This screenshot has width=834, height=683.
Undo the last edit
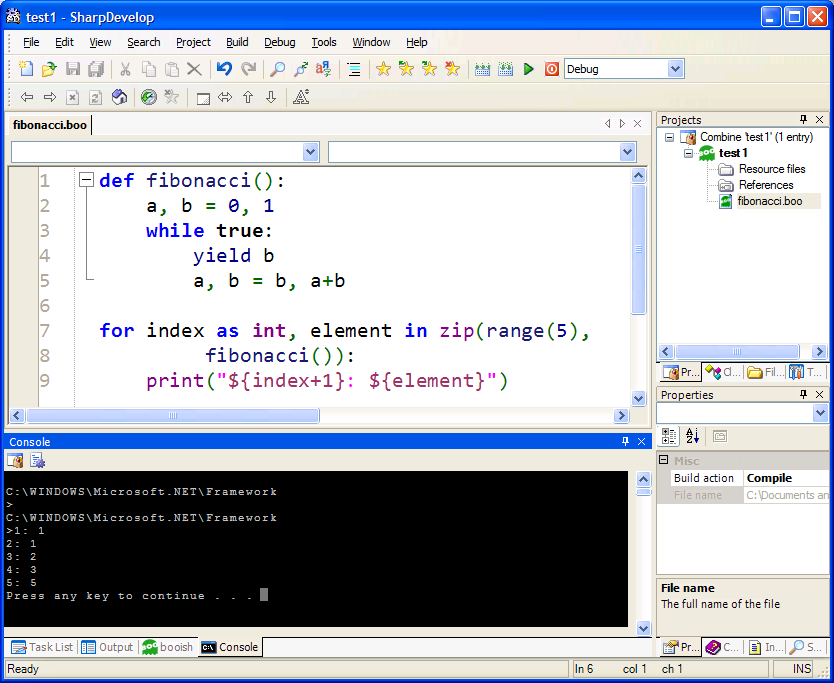coord(224,69)
